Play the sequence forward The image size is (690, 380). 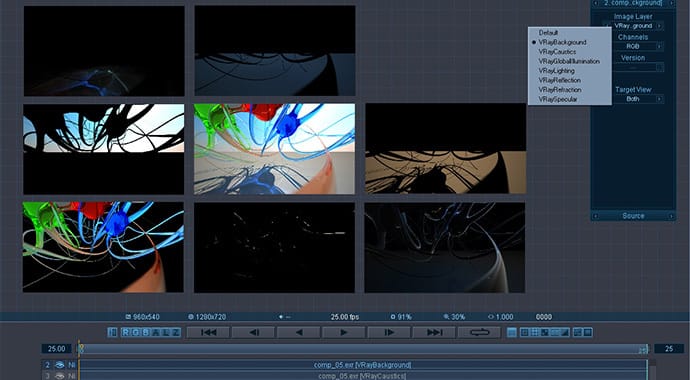[344, 332]
